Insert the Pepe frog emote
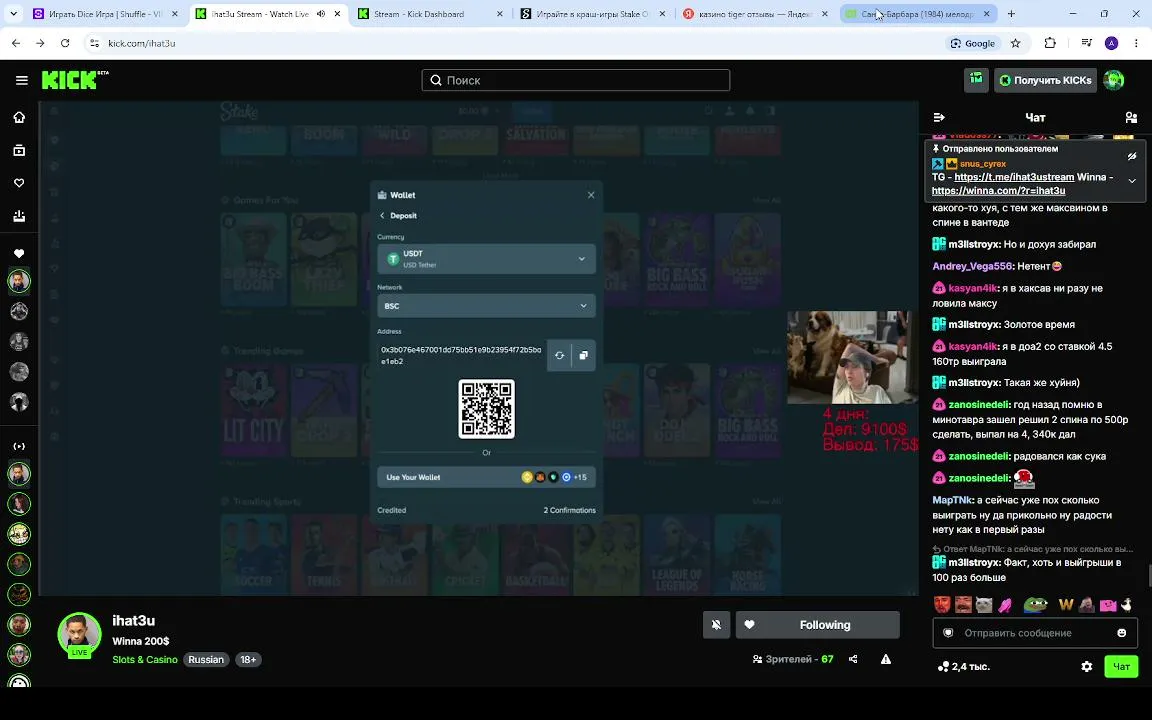 pos(1035,605)
